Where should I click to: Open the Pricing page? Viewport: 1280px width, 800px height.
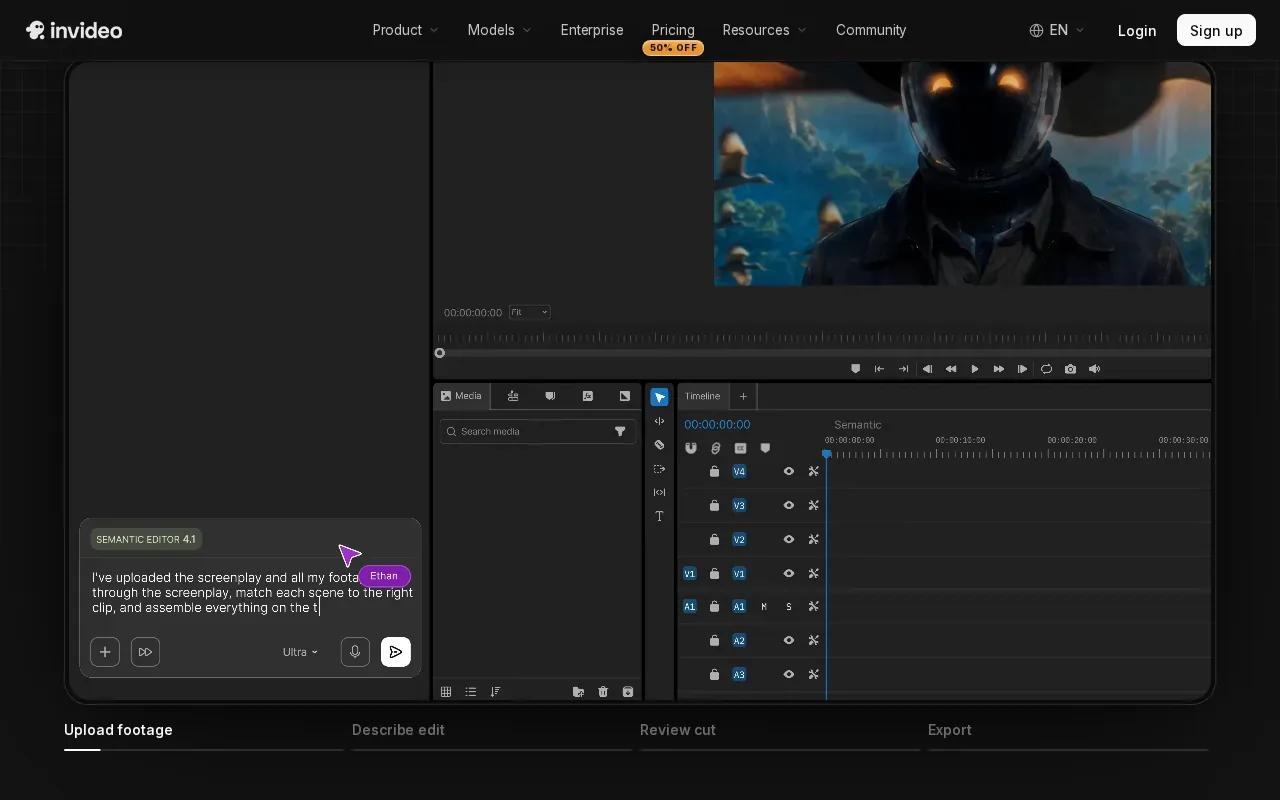(x=673, y=30)
